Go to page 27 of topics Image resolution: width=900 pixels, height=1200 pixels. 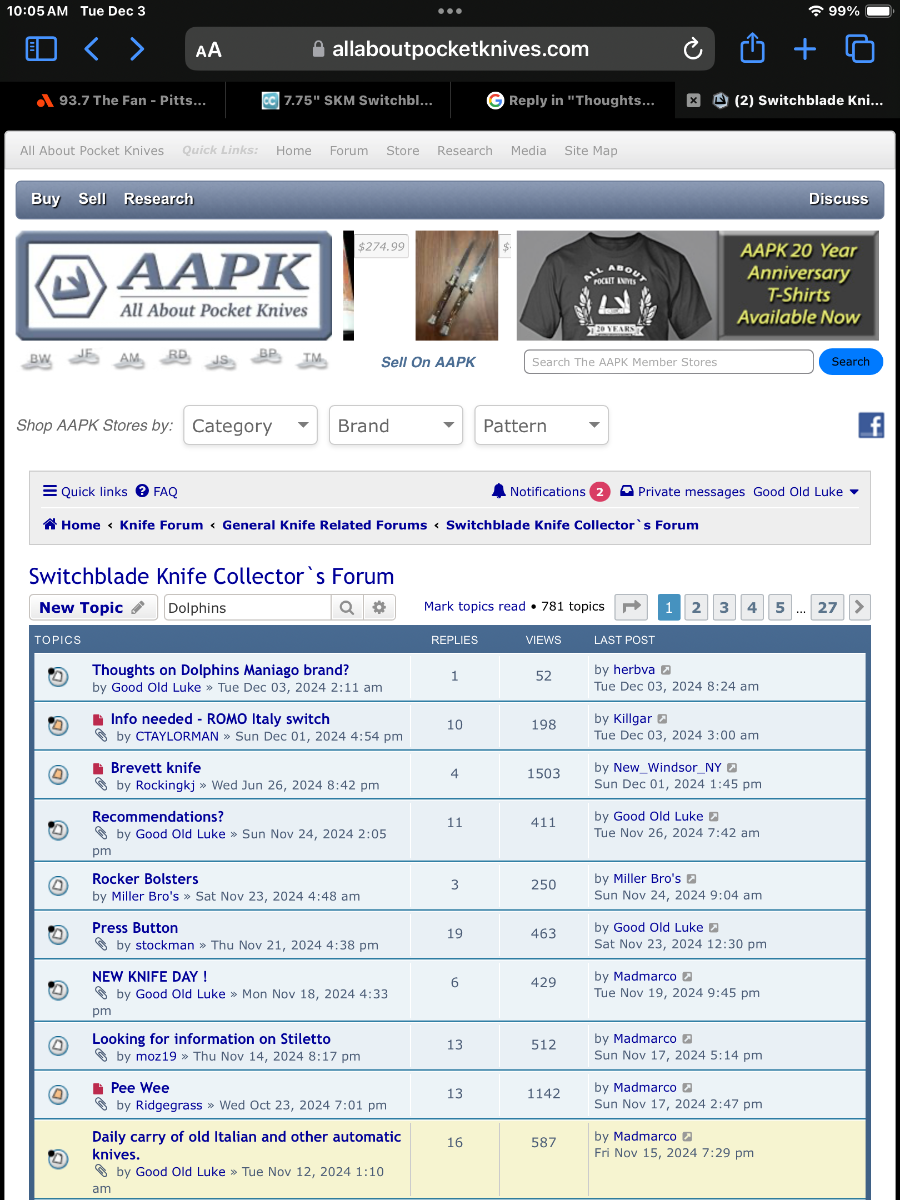coord(827,607)
